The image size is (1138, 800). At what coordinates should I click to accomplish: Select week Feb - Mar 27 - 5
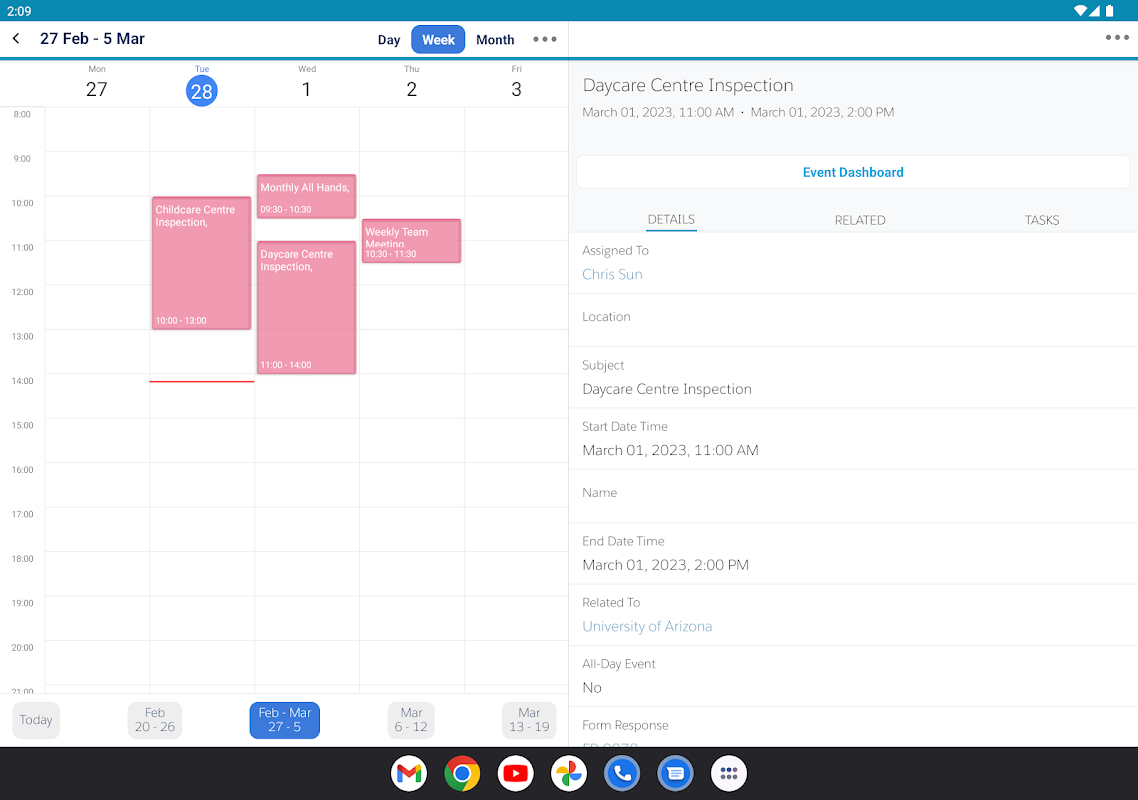[284, 720]
